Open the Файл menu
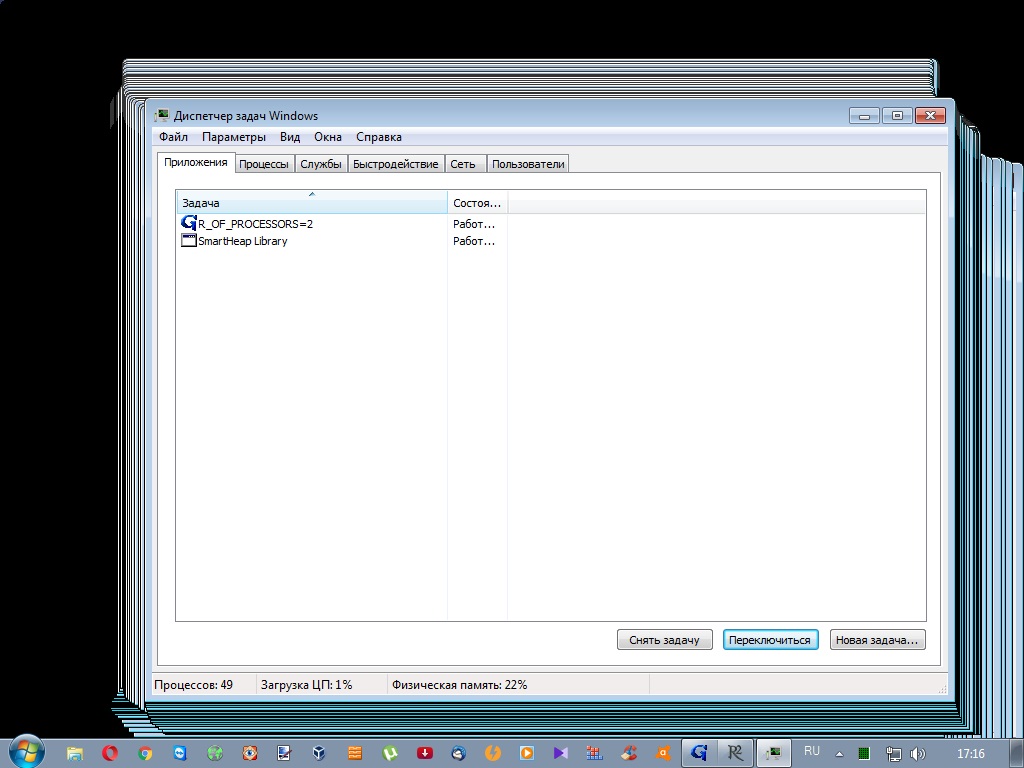Viewport: 1024px width, 768px height. click(x=173, y=137)
